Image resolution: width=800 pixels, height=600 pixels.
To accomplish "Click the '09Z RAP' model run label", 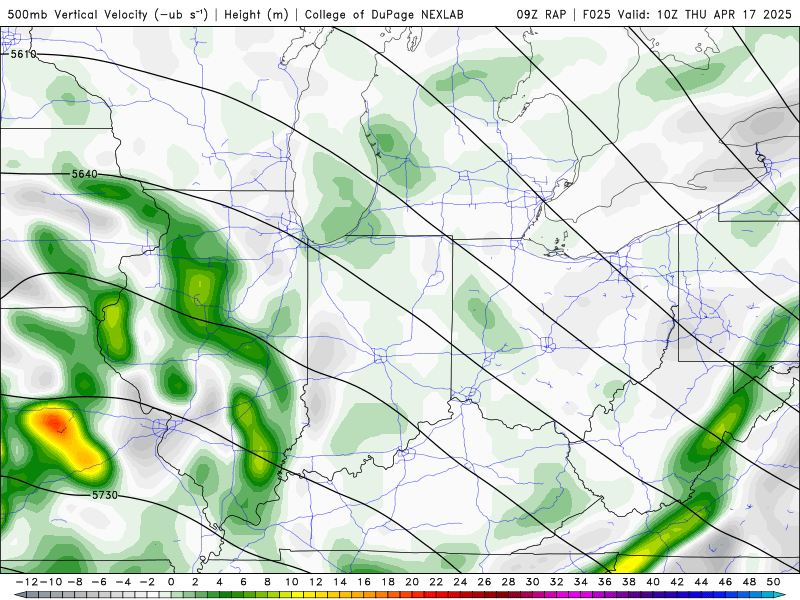I will [541, 14].
